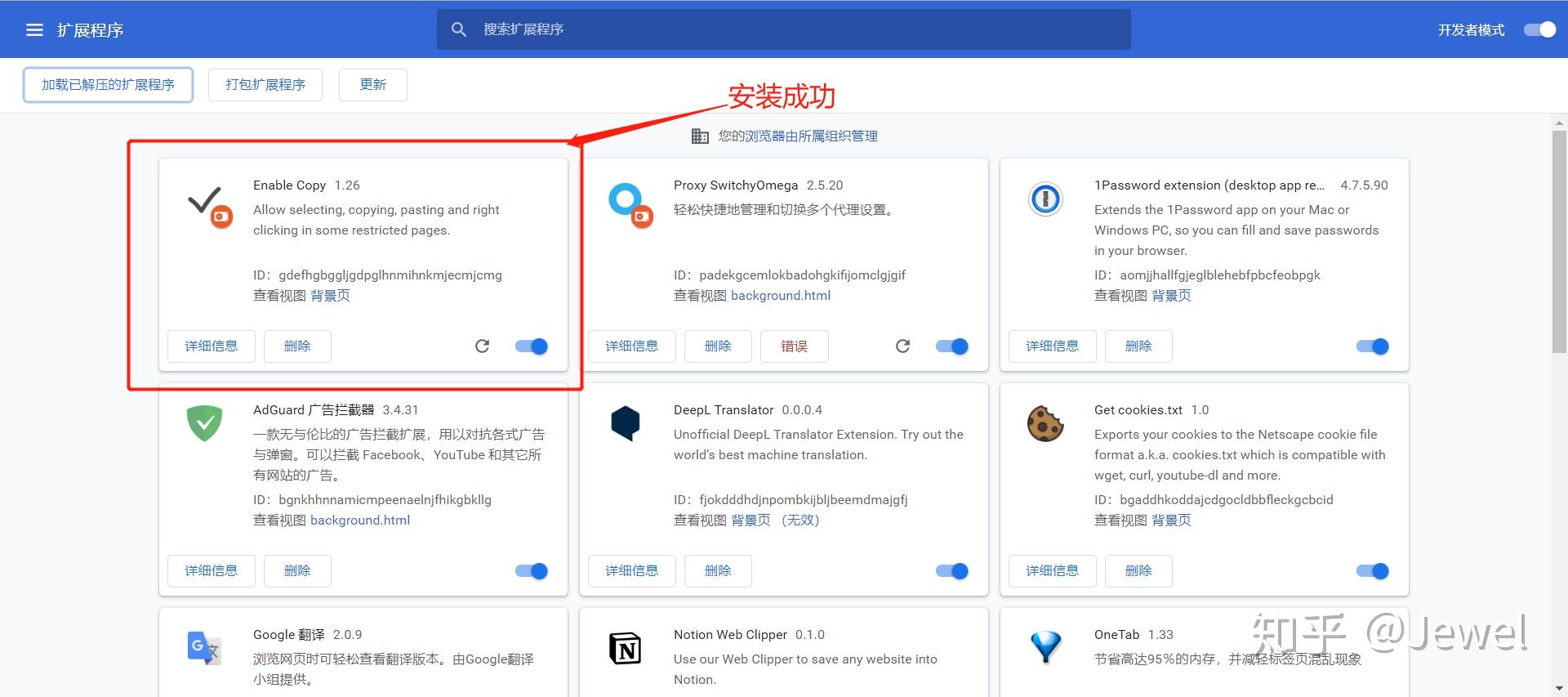Screen dimensions: 1568x697
Task: Click the Proxy SwitchyOmega ring icon
Action: (x=630, y=206)
